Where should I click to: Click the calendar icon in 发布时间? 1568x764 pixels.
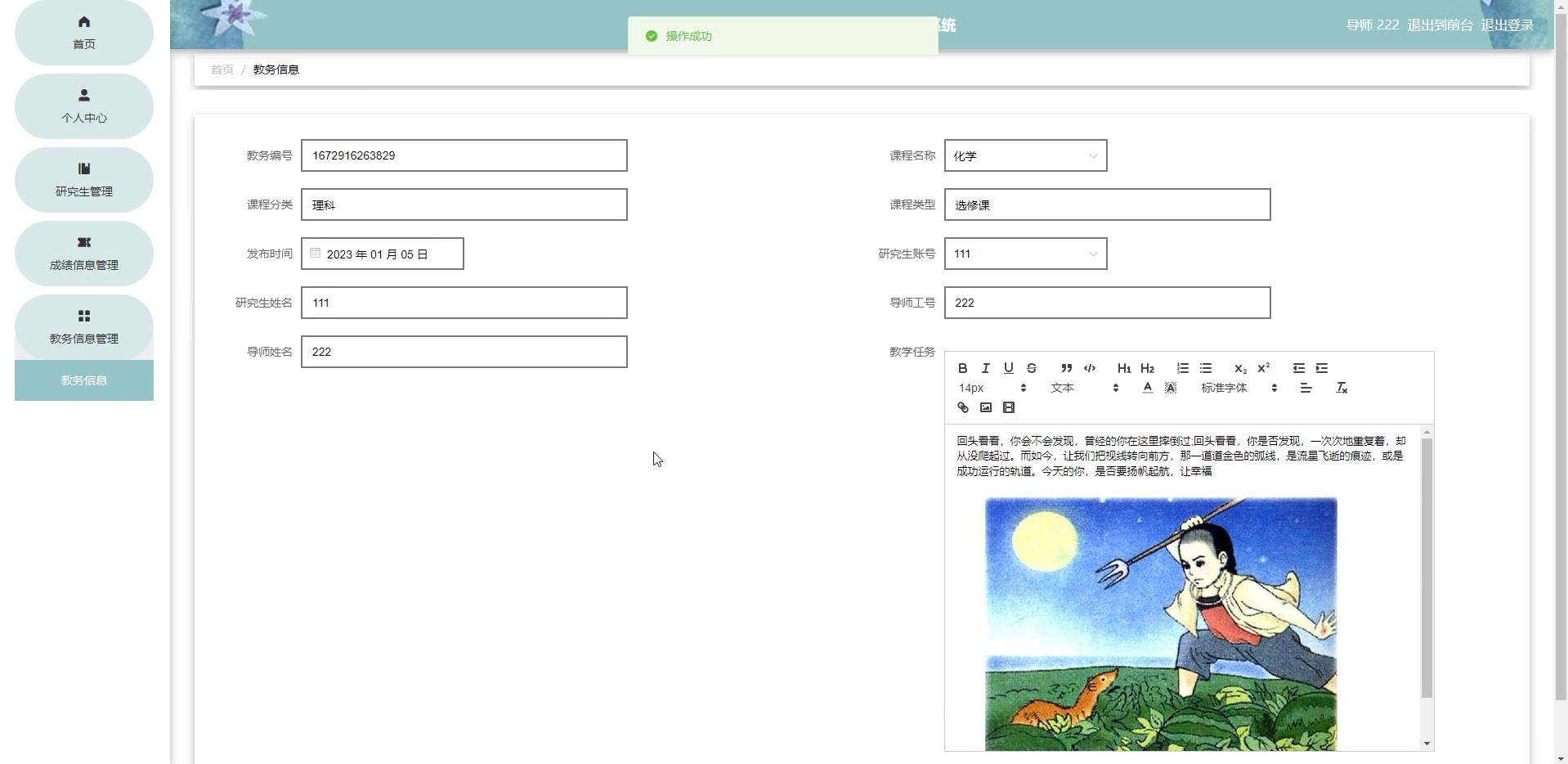click(x=316, y=254)
